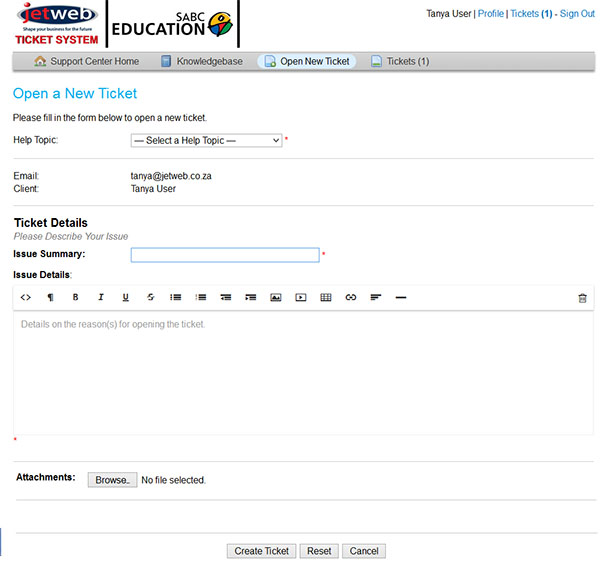This screenshot has height=570, width=600.
Task: Insert an unordered bullet list
Action: pyautogui.click(x=176, y=298)
